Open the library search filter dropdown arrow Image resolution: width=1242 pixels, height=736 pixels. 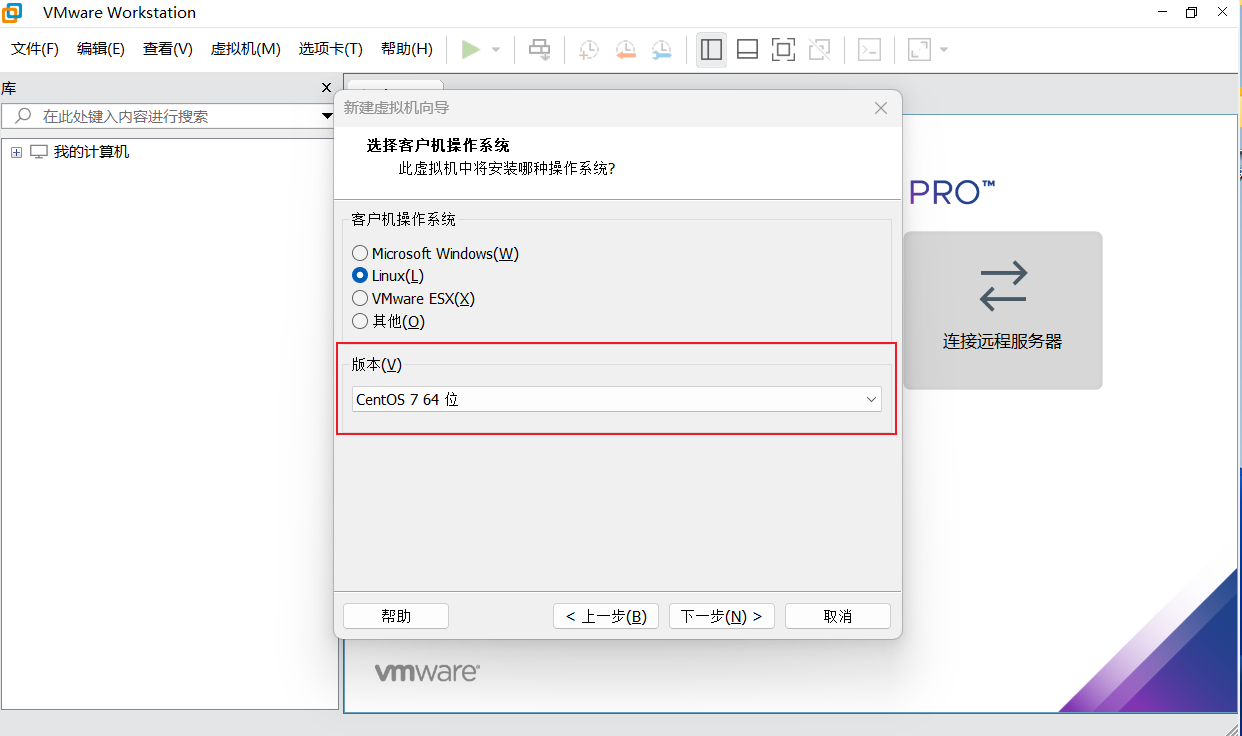click(327, 116)
